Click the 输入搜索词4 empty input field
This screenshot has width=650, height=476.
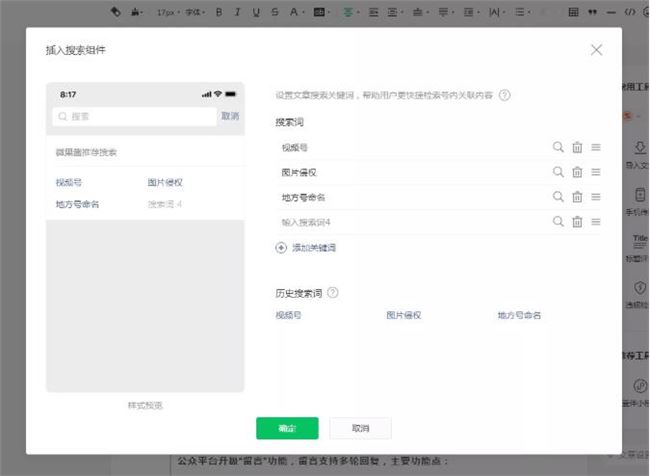pyautogui.click(x=412, y=222)
